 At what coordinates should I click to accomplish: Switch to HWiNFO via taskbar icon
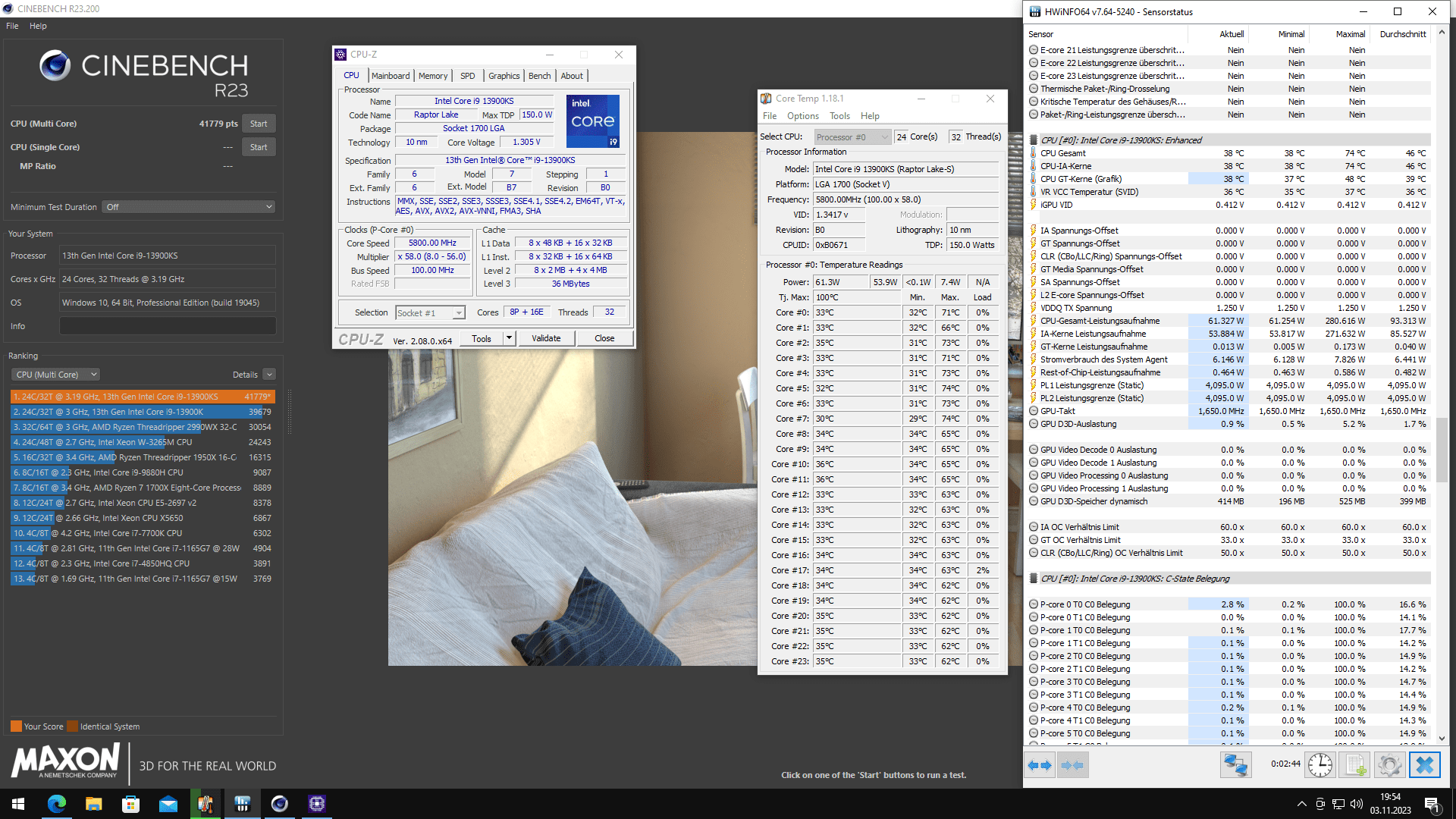pyautogui.click(x=242, y=804)
